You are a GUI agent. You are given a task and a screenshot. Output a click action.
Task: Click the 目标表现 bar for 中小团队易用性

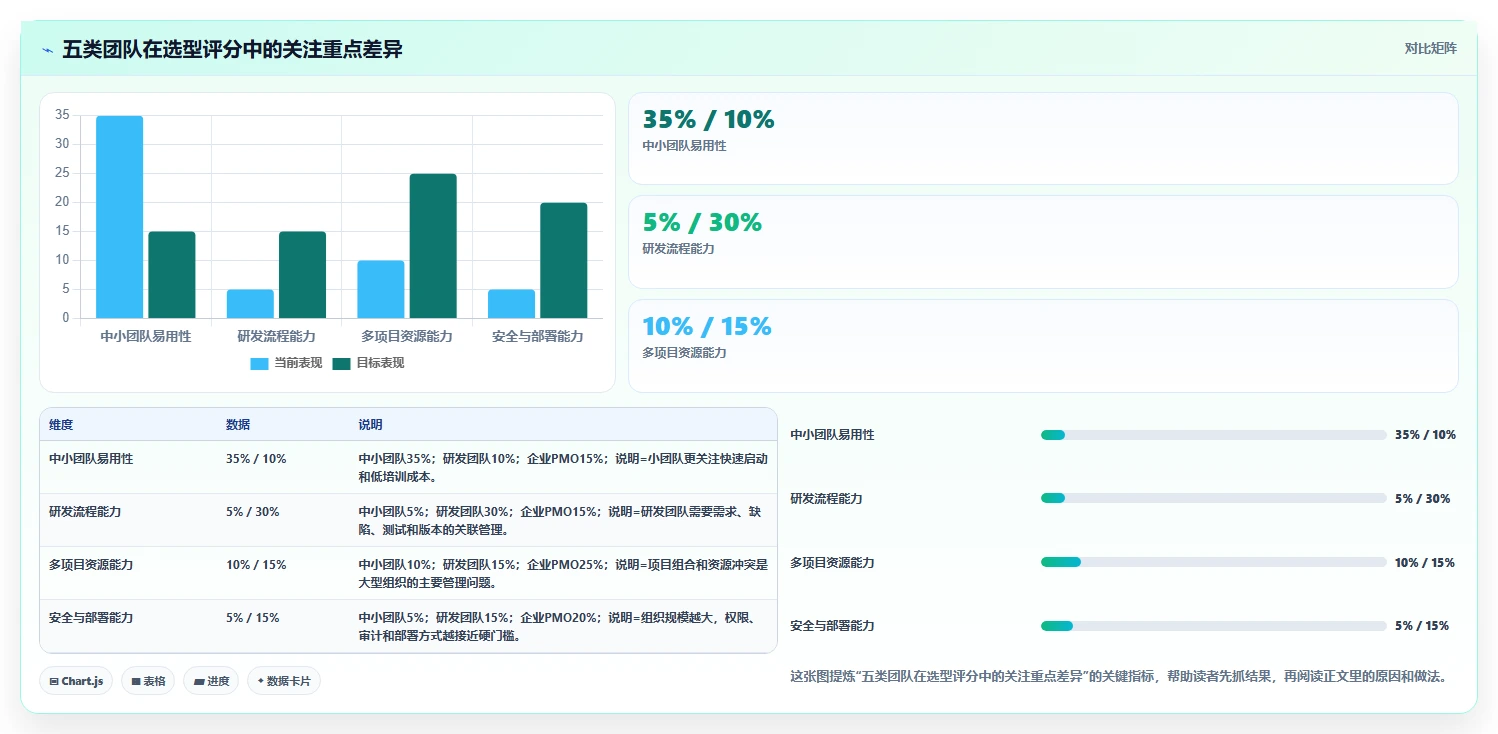point(172,275)
